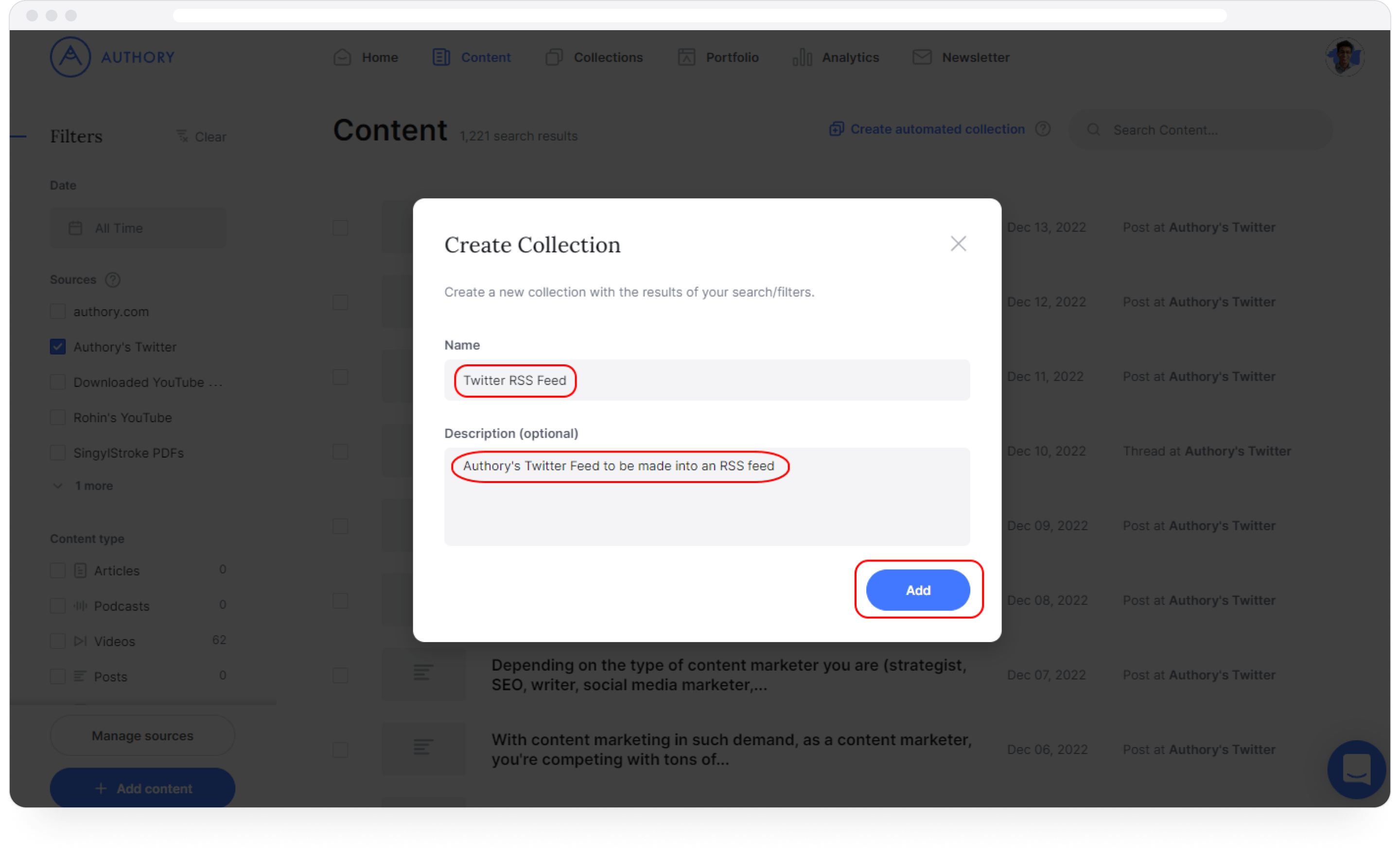The image size is (1400, 857).
Task: Click the Twitter RSS Feed name input field
Action: (x=706, y=381)
